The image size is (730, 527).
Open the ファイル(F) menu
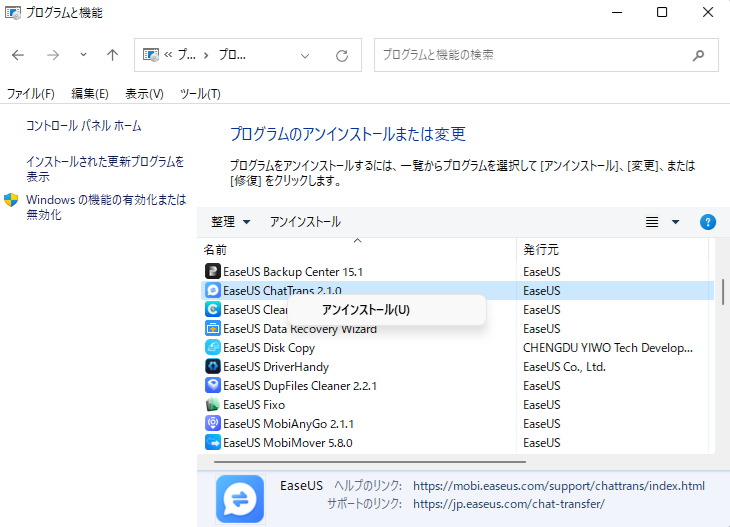[31, 94]
